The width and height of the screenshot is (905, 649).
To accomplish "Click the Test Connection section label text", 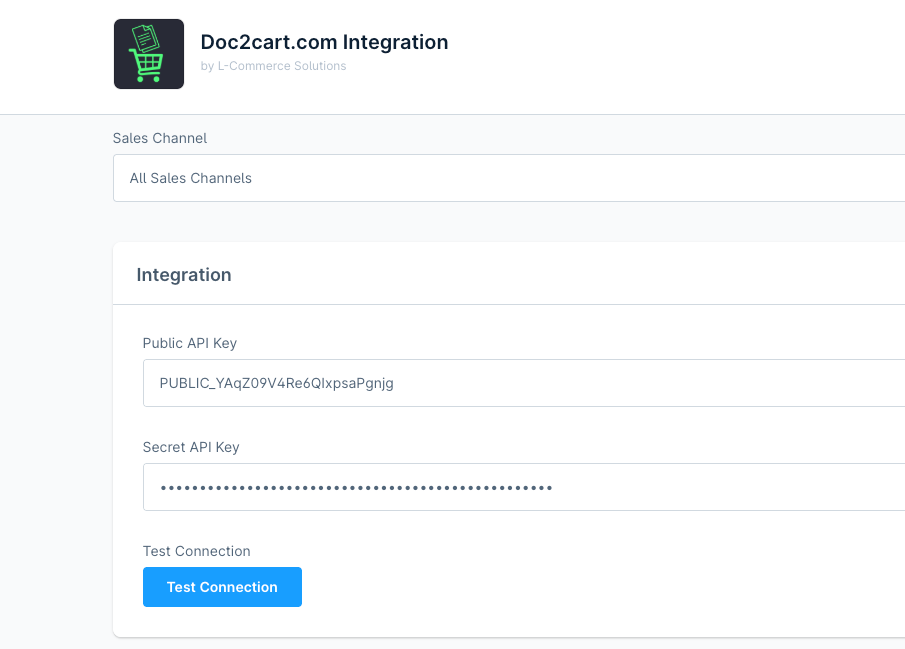I will [196, 551].
